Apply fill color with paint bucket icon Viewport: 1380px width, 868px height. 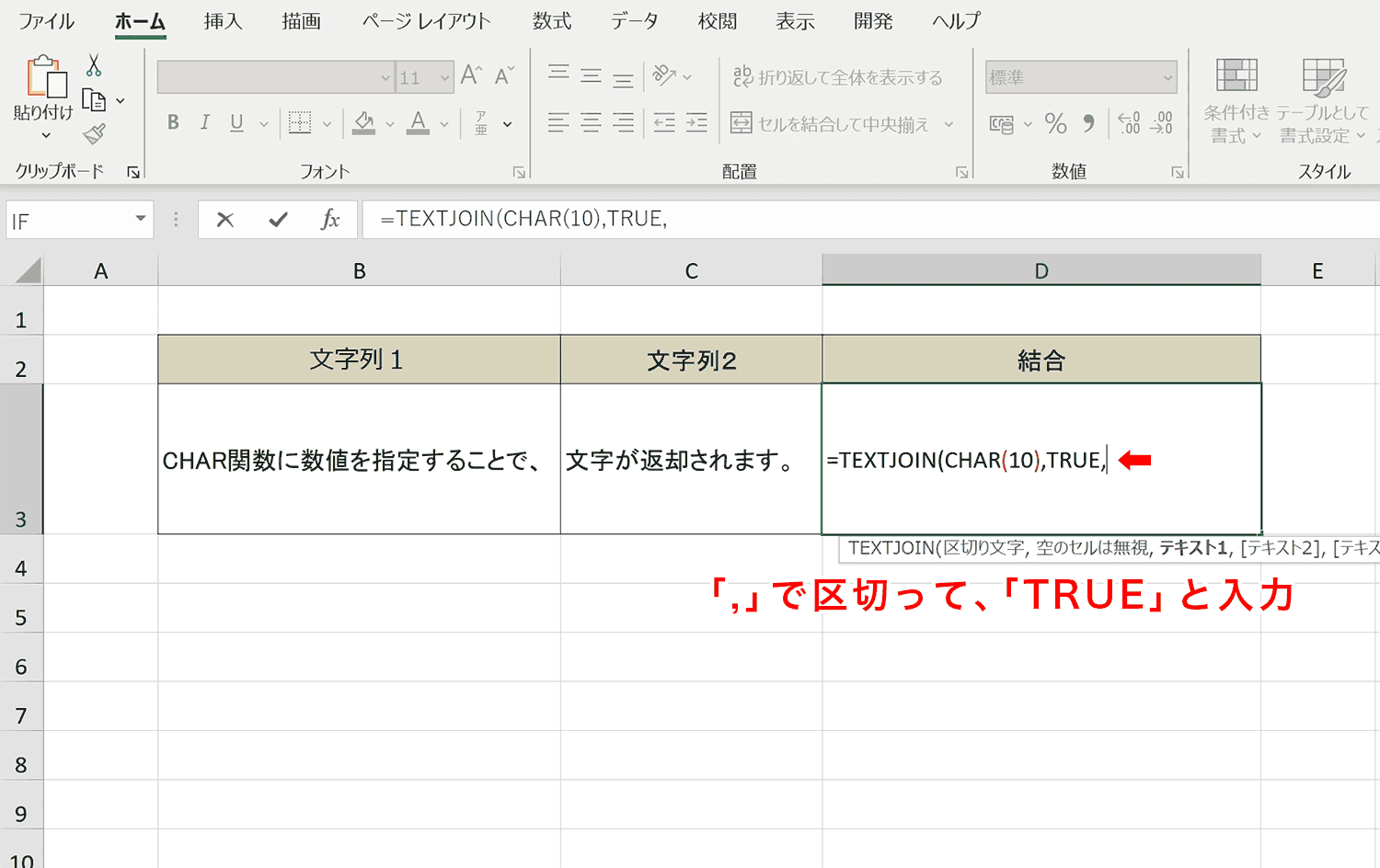[x=364, y=123]
